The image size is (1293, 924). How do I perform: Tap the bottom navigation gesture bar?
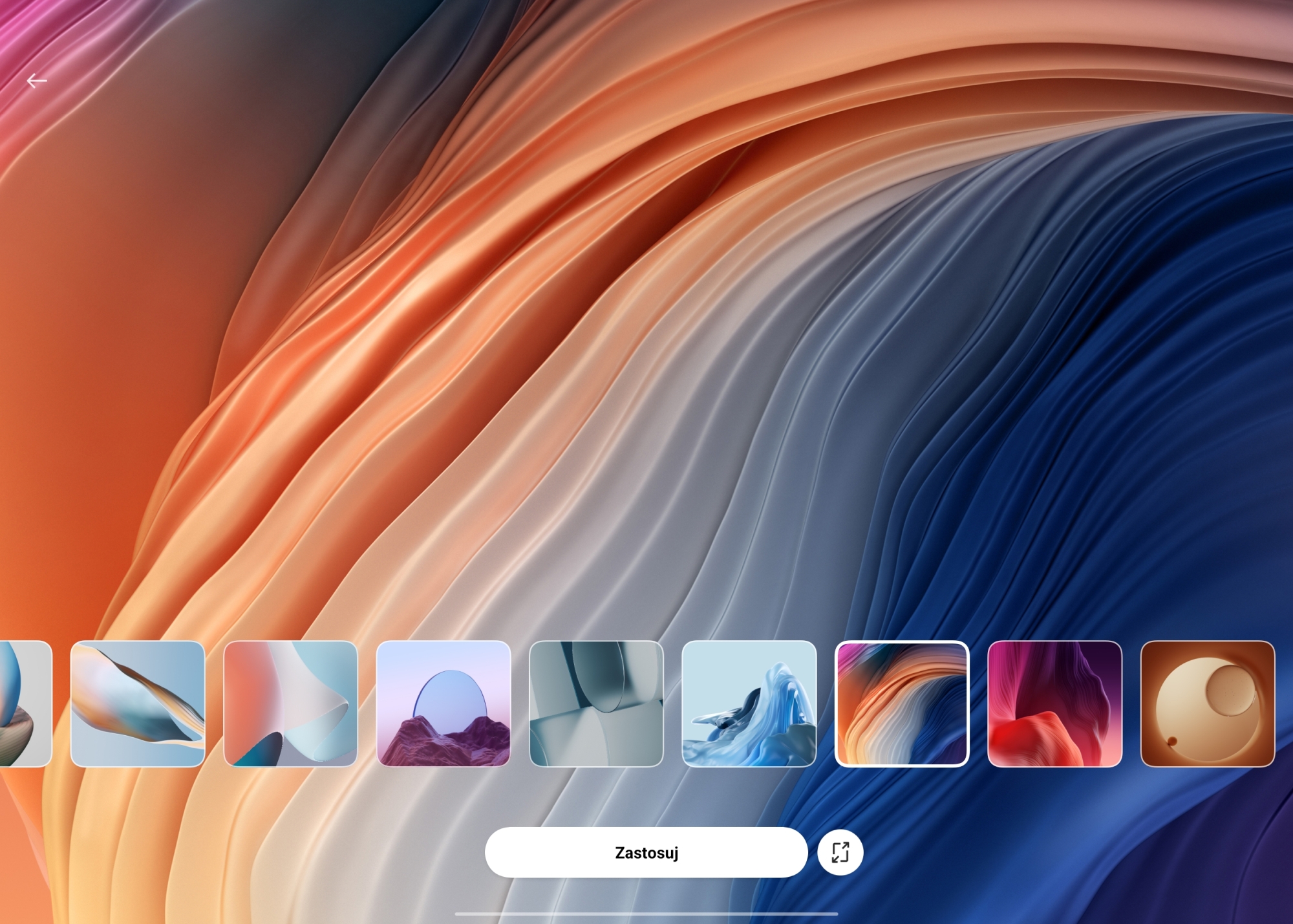coord(646,914)
